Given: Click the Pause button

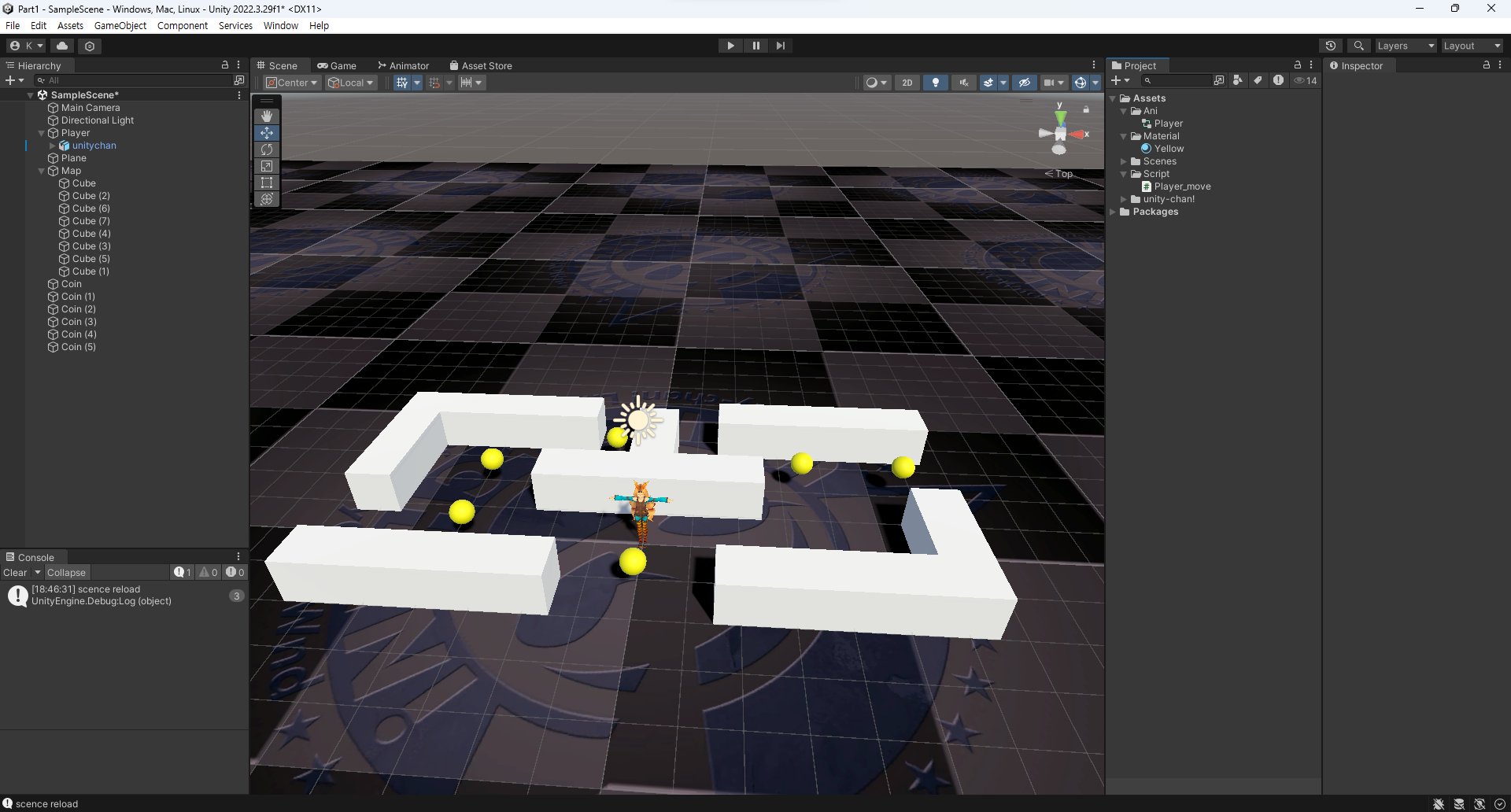Looking at the screenshot, I should click(756, 46).
